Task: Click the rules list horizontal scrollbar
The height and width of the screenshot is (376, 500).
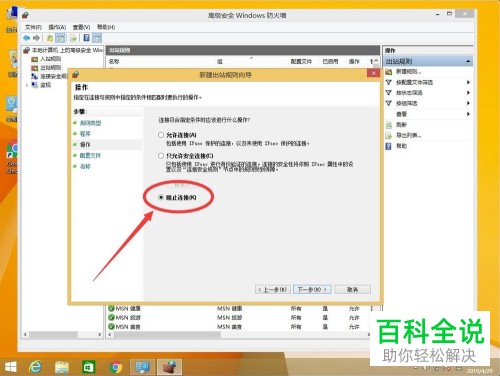Action: (x=167, y=334)
